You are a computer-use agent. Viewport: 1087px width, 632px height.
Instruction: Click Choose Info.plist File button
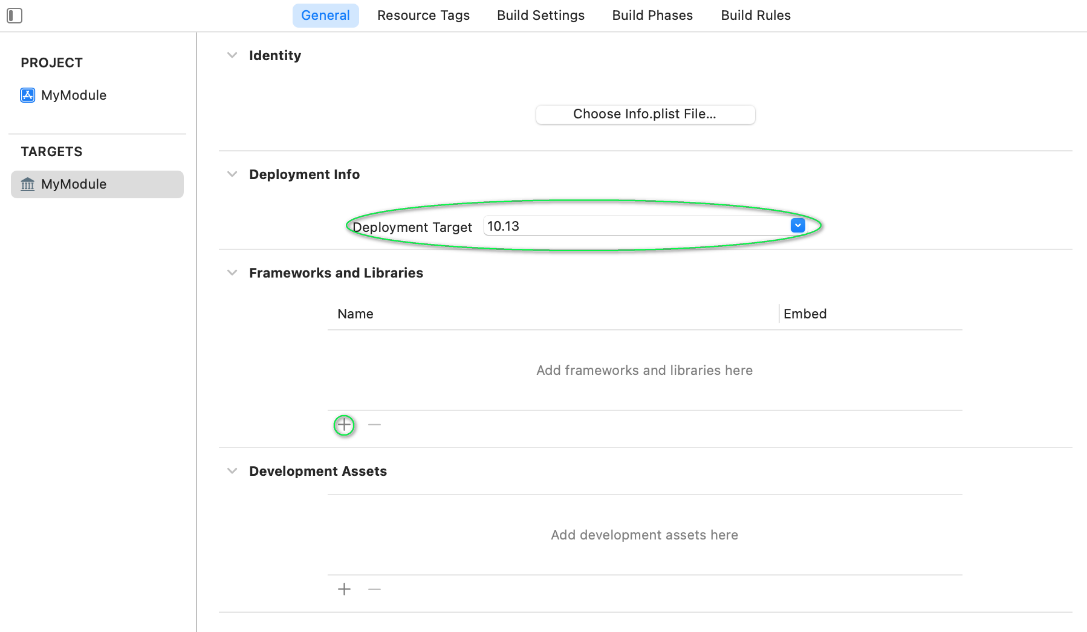point(645,114)
